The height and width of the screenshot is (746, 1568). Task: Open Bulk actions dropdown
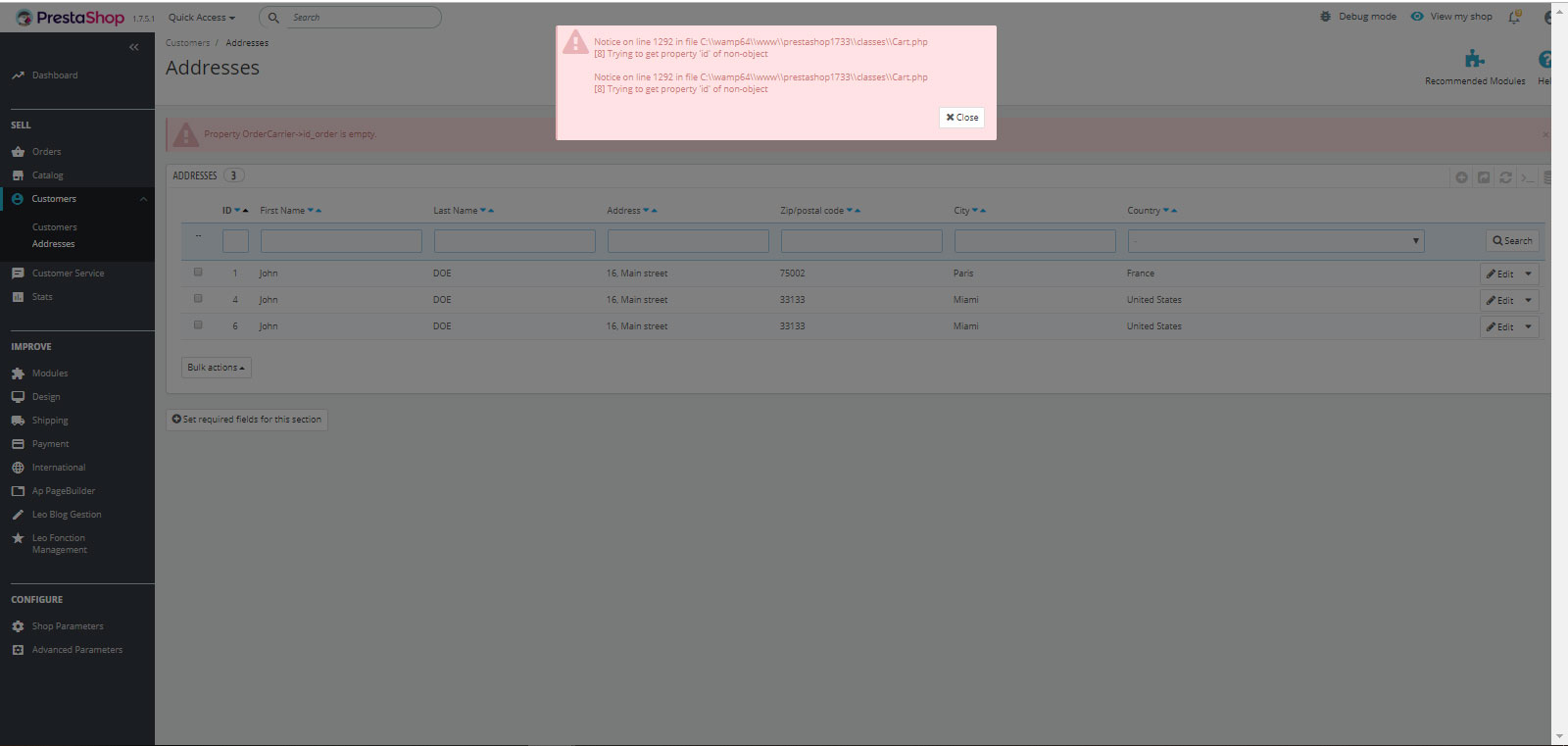point(217,368)
